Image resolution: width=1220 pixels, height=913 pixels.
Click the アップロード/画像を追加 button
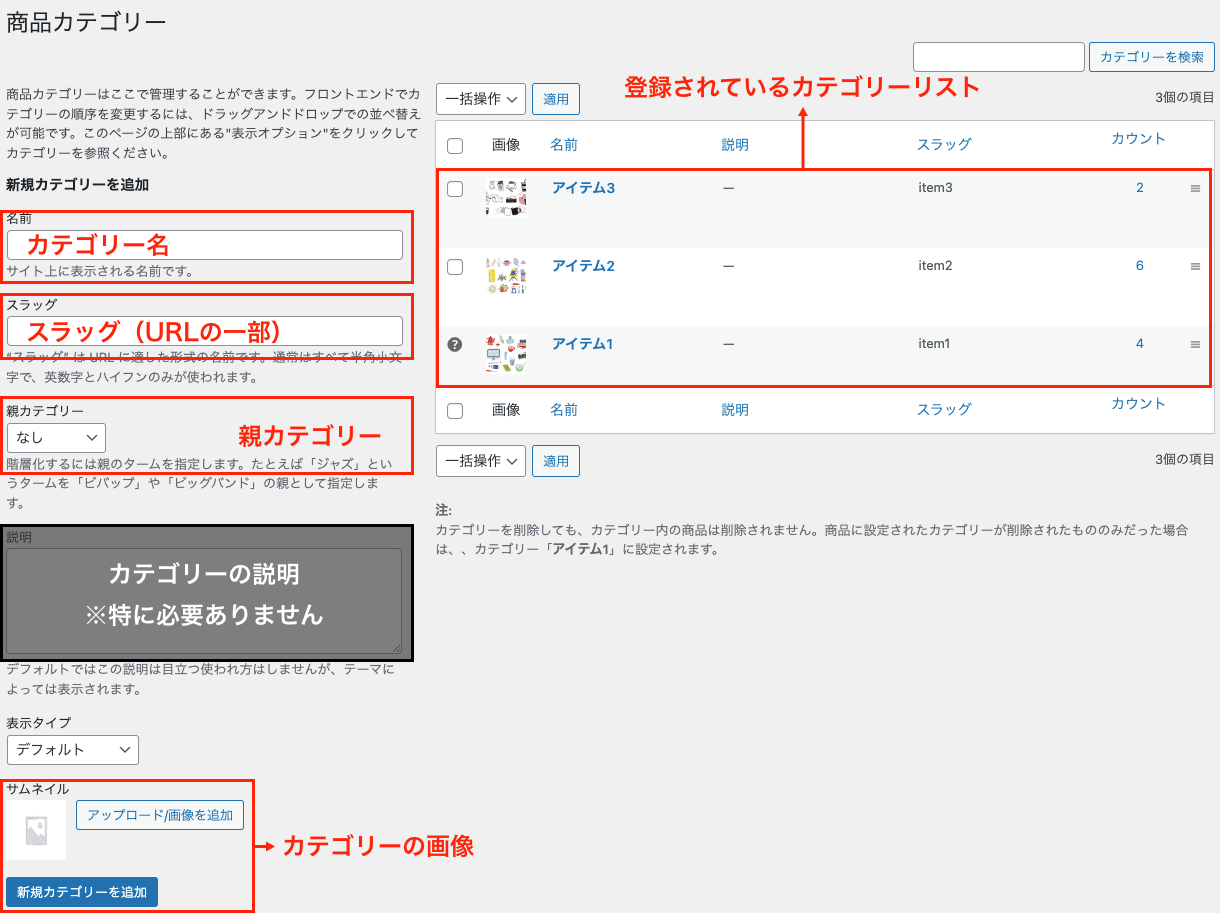pos(160,815)
